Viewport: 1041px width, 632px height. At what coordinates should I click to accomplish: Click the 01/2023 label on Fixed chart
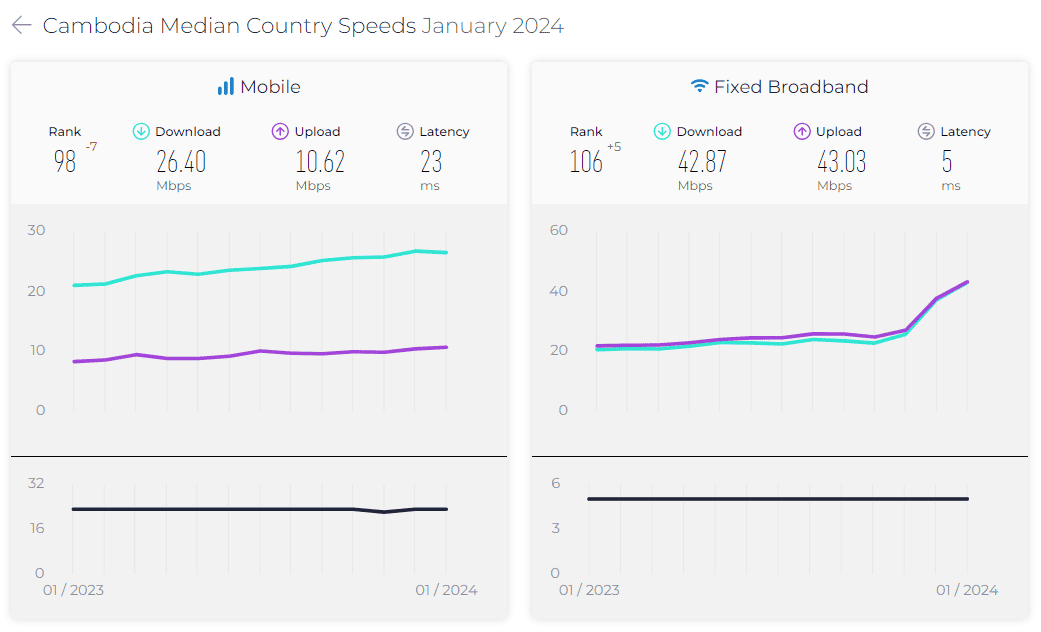point(591,590)
